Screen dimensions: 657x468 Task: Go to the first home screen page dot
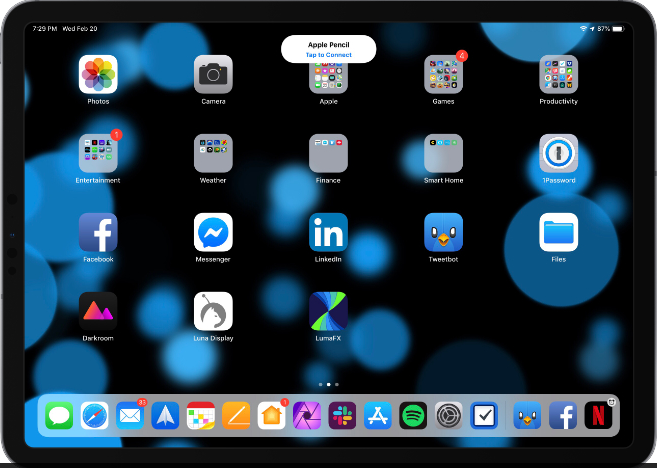coord(321,384)
